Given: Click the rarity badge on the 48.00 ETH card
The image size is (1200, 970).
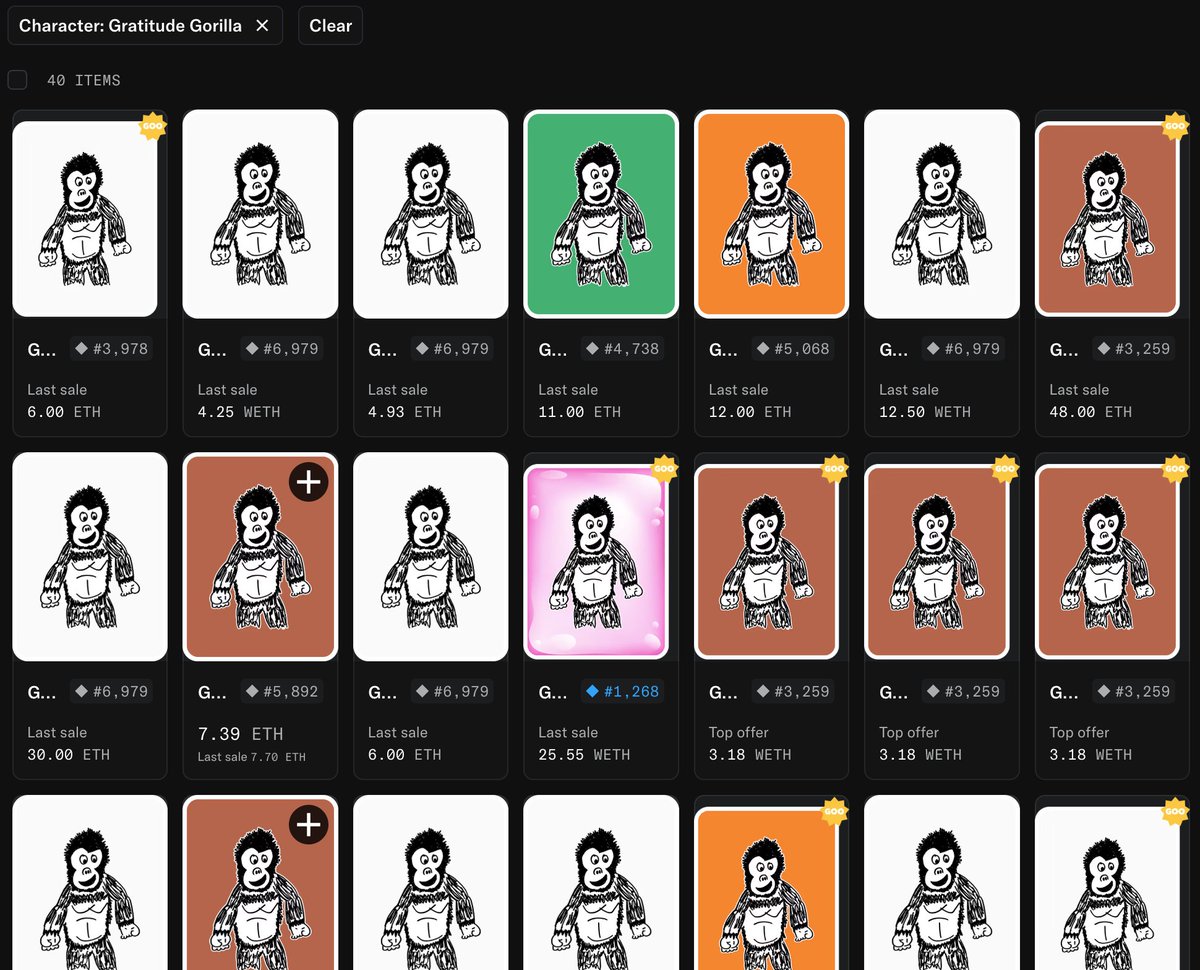Looking at the screenshot, I should (1133, 349).
